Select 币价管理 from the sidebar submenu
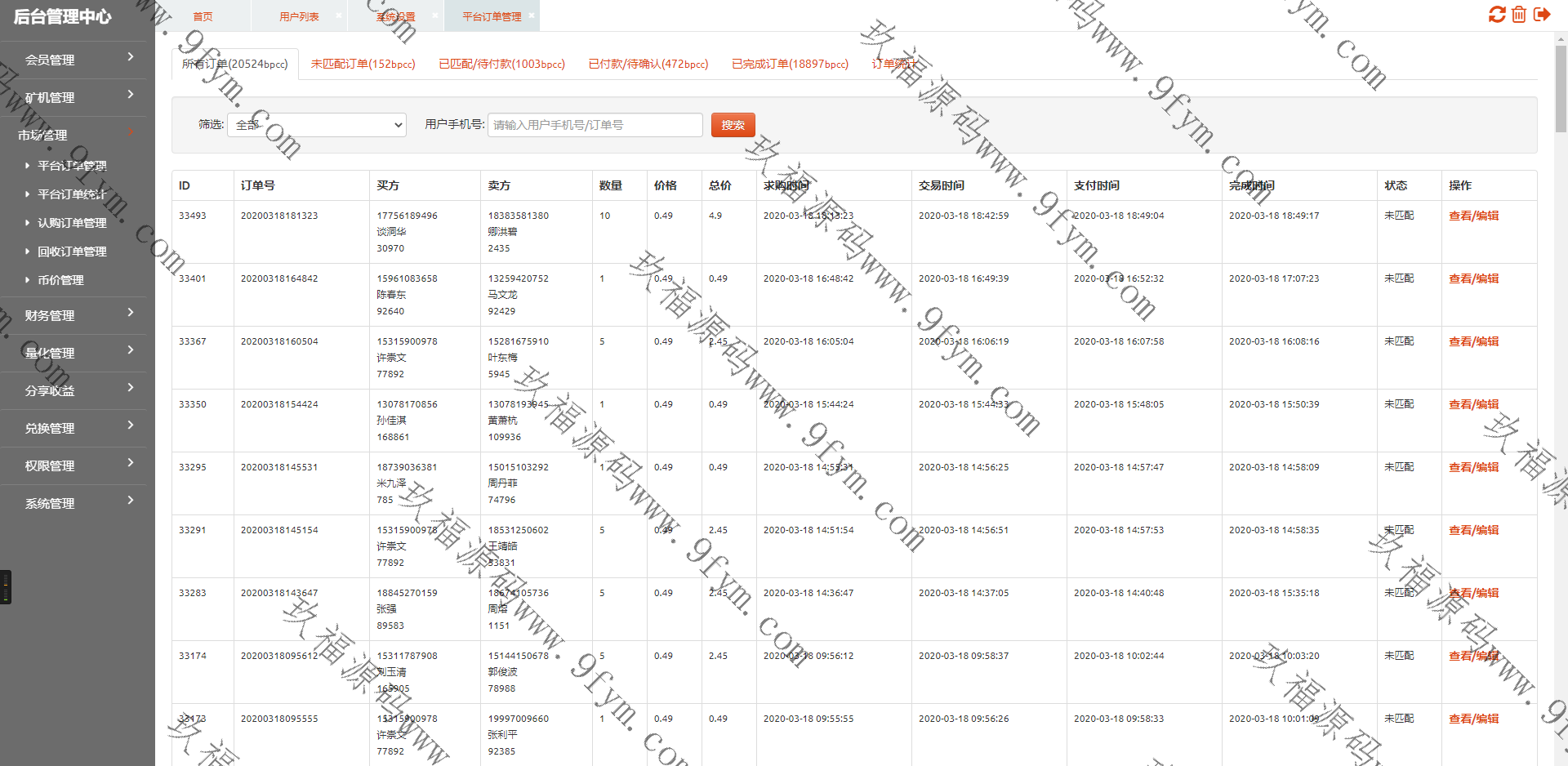 click(60, 280)
